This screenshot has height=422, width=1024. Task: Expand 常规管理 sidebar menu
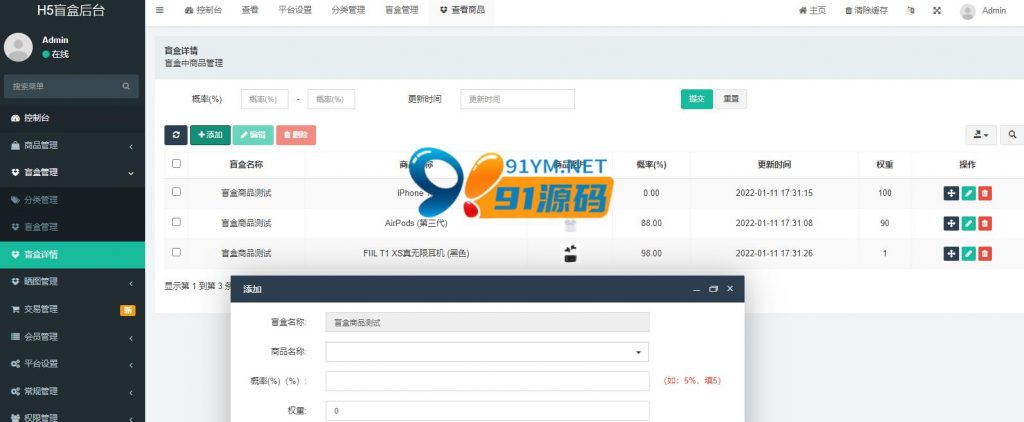(x=72, y=391)
